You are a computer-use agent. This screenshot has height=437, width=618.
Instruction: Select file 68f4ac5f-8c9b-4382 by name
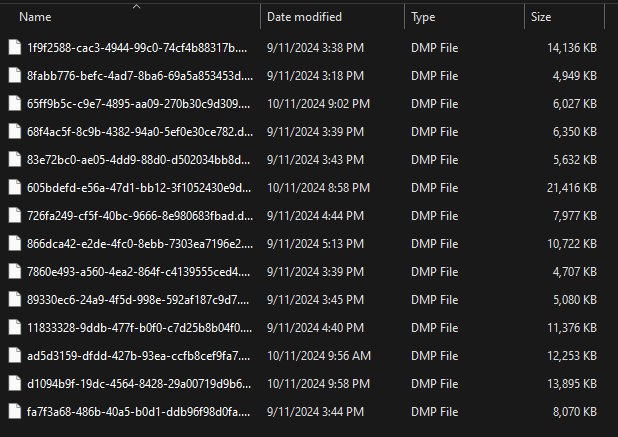coord(140,132)
